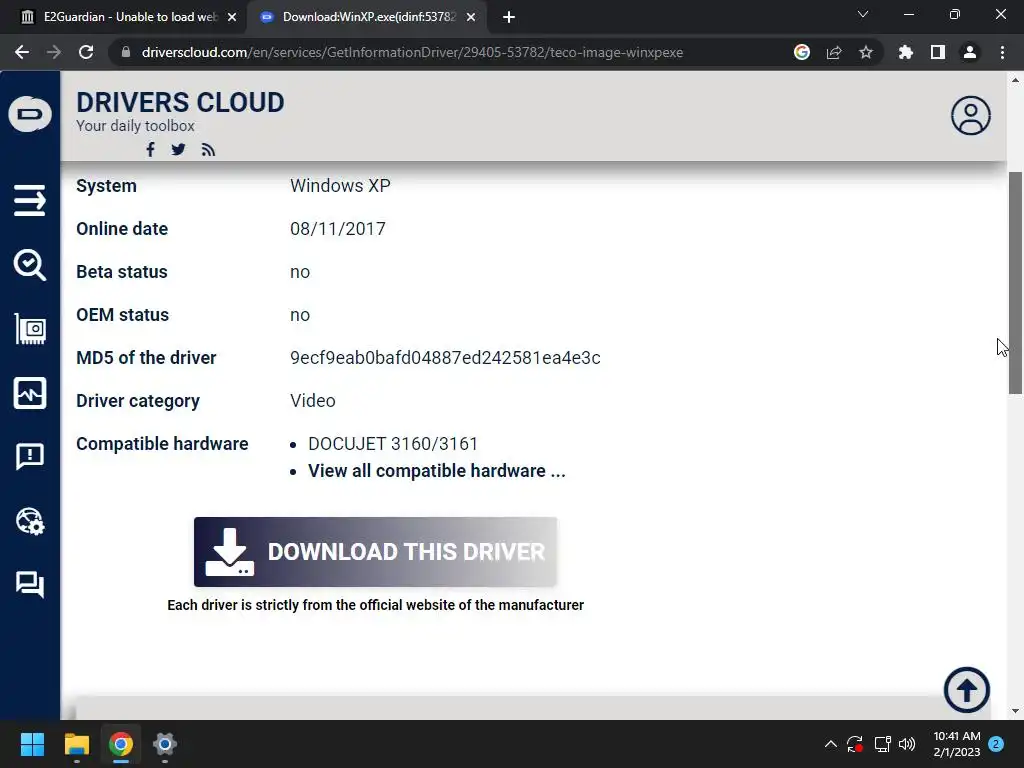
Task: Open the user account profile icon
Action: tap(970, 116)
